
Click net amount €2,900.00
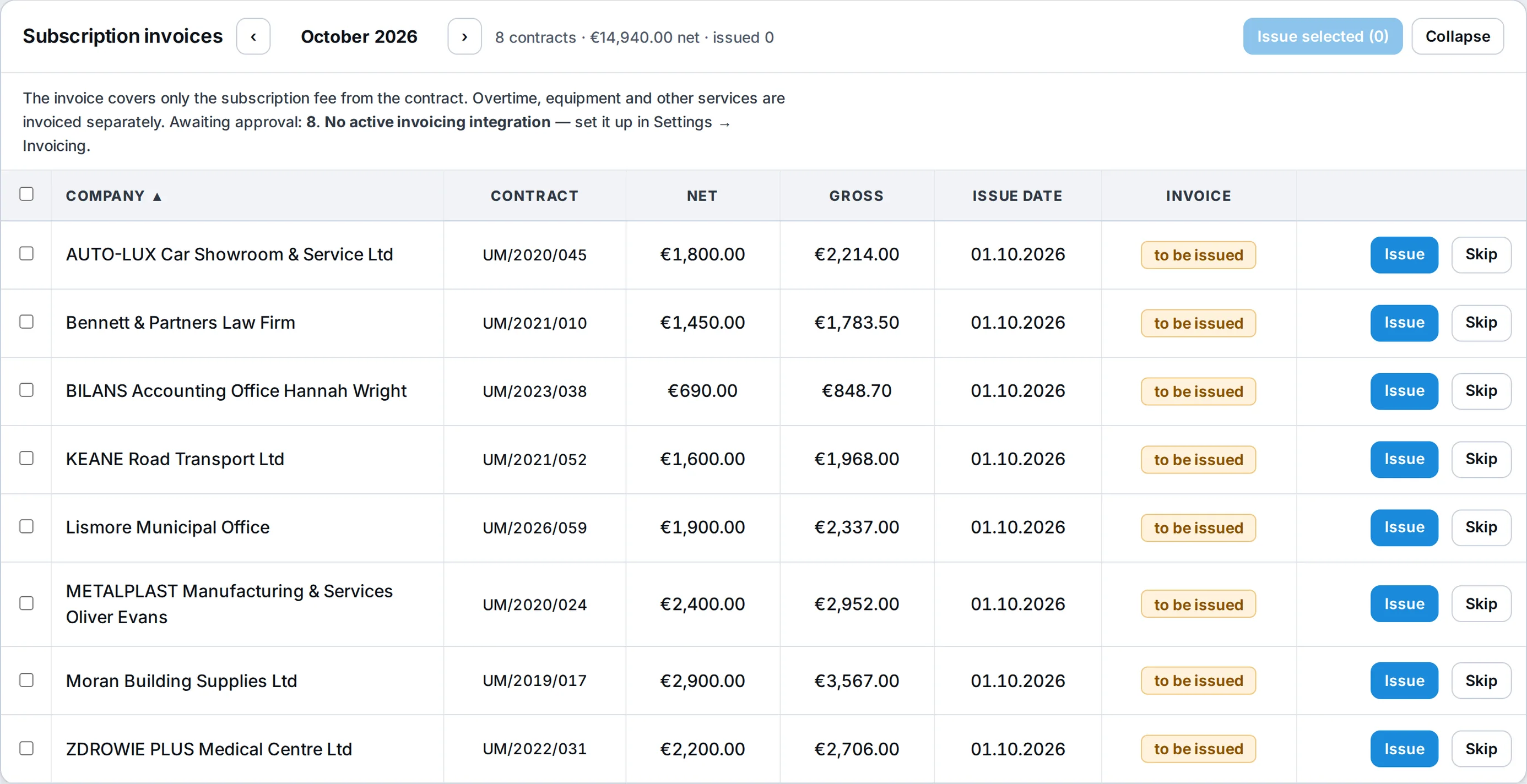point(702,680)
